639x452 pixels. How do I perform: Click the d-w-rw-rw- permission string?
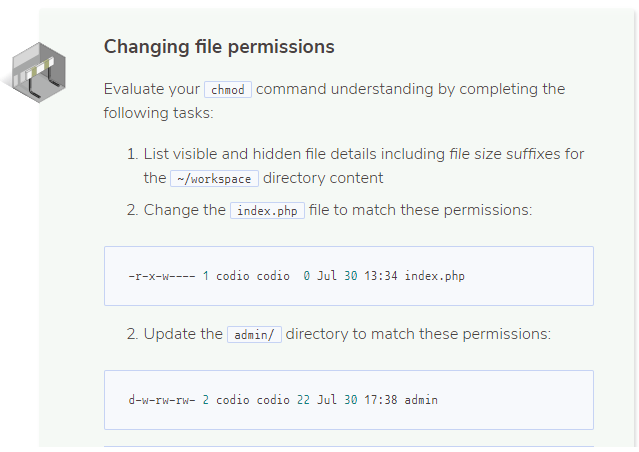click(162, 400)
